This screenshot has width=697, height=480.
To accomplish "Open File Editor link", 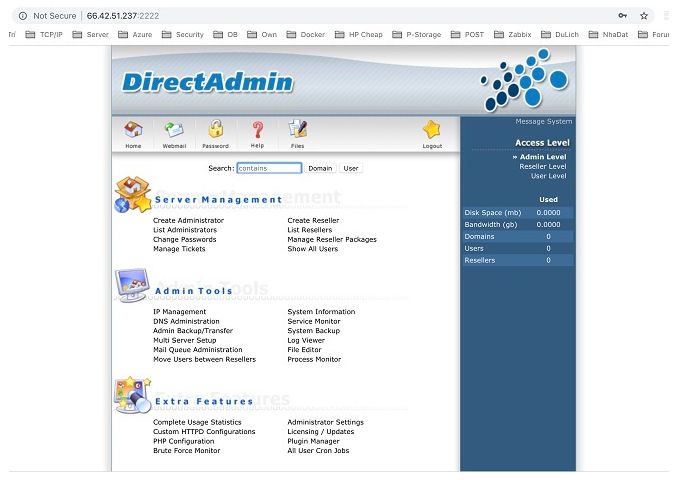I will (304, 350).
